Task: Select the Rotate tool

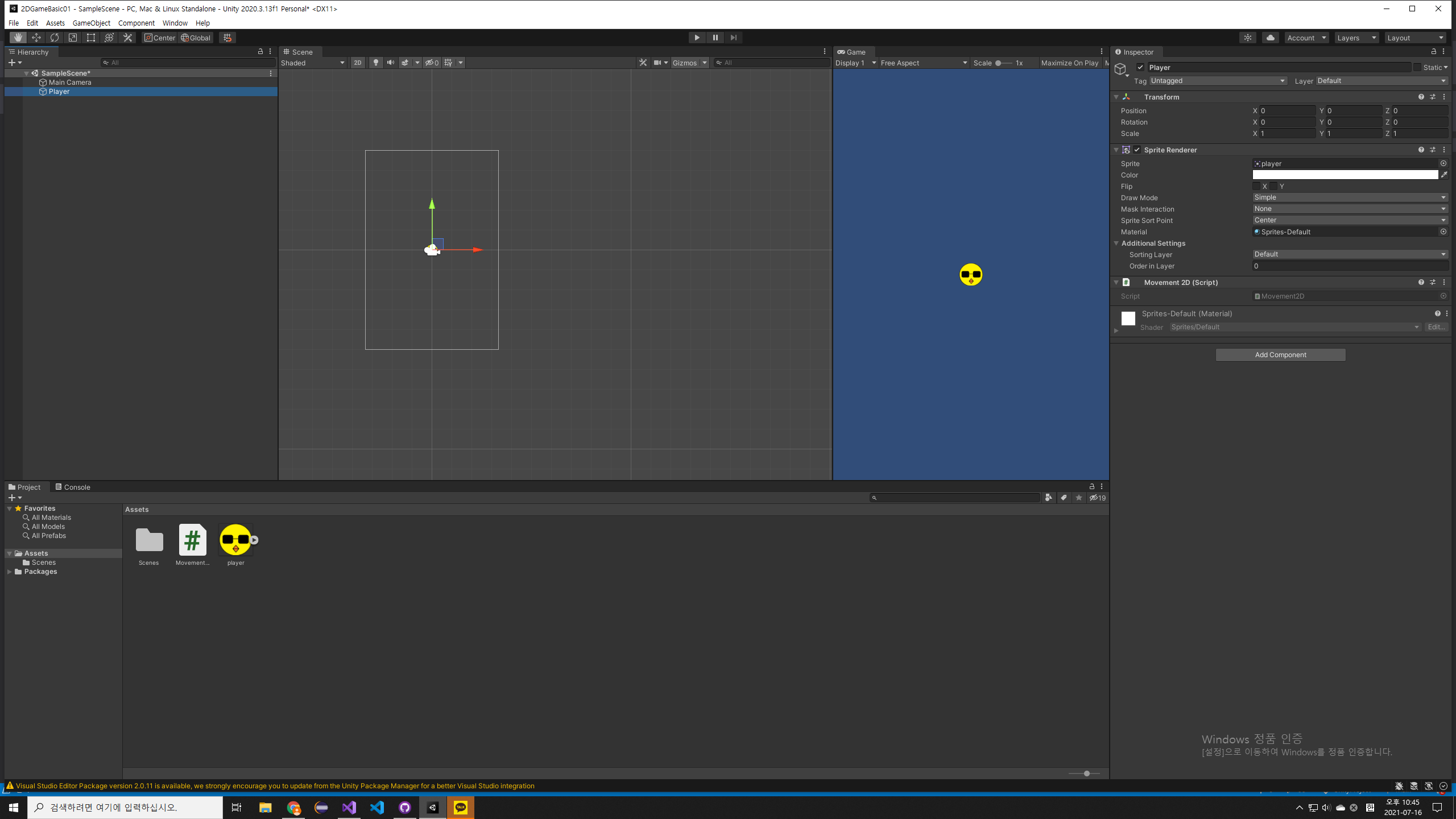Action: (x=54, y=37)
